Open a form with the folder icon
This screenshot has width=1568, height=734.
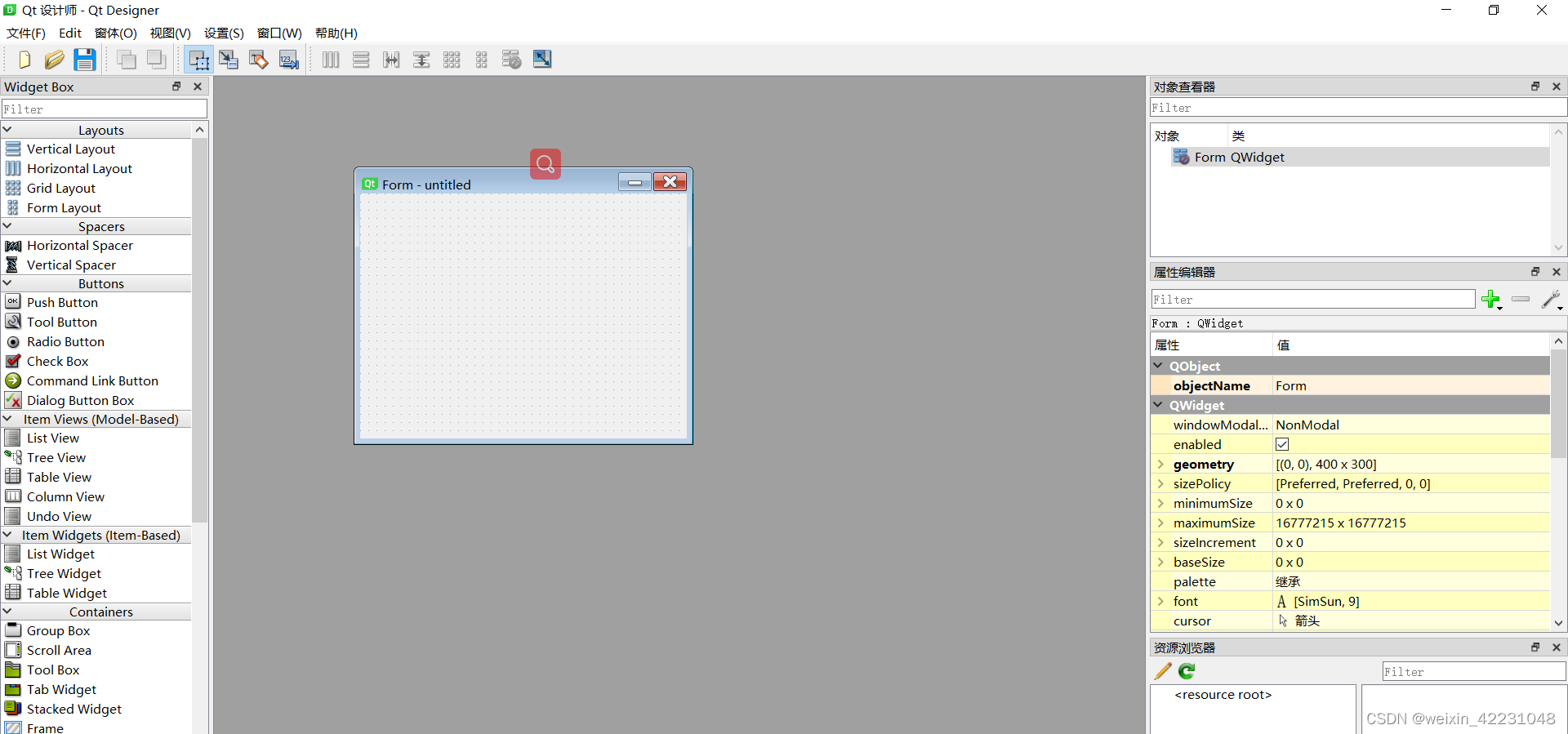55,60
